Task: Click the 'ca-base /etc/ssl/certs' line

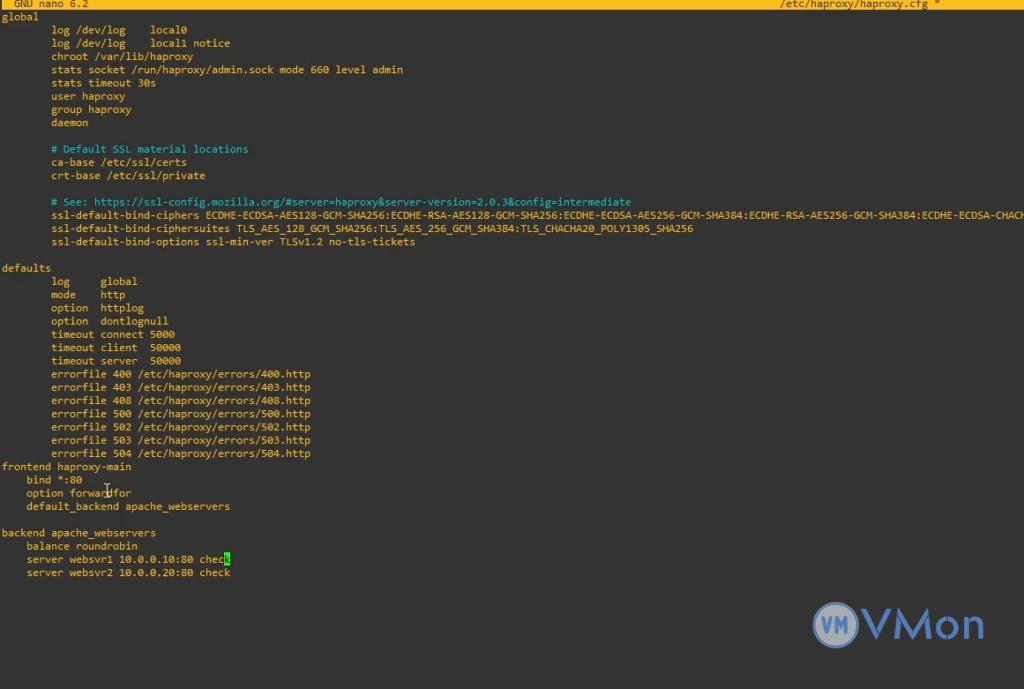Action: pos(119,162)
